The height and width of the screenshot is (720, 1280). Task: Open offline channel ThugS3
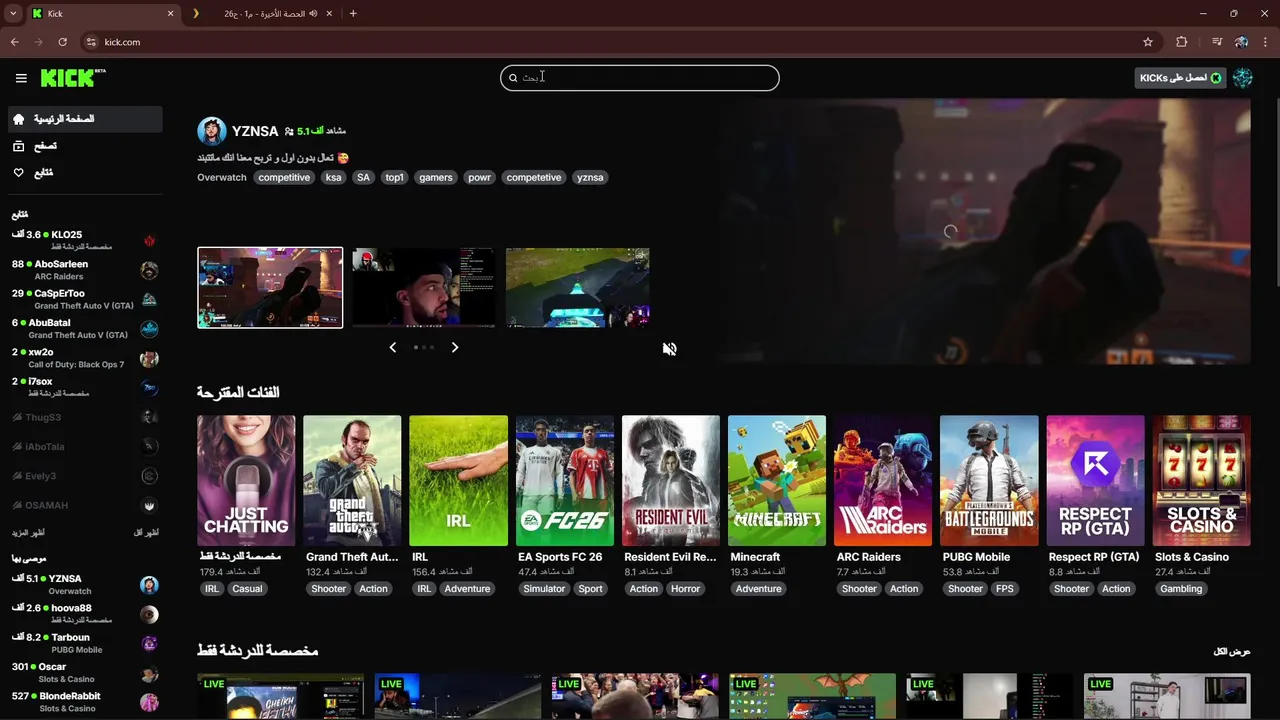[x=85, y=417]
